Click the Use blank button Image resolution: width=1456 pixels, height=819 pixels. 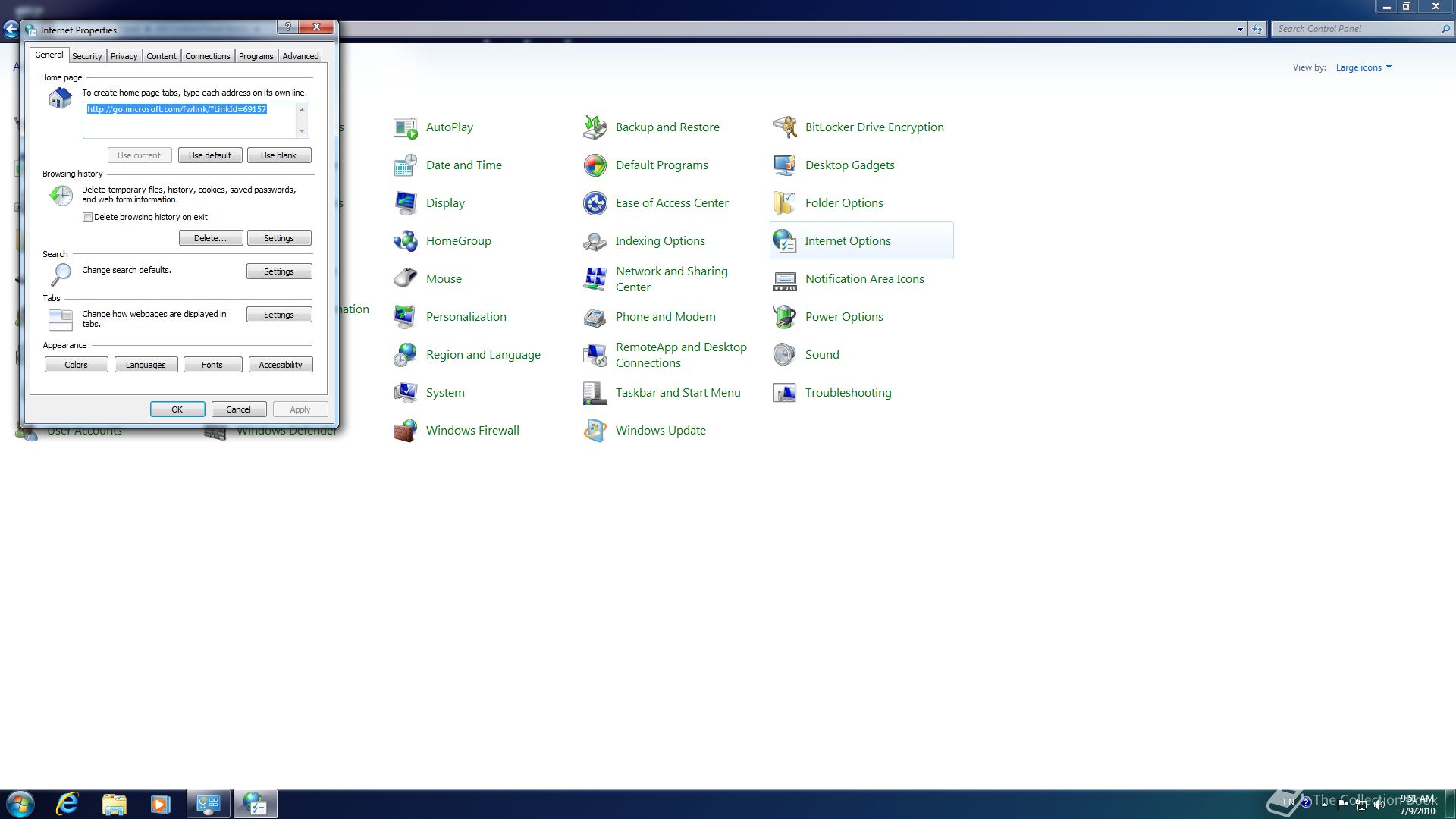coord(279,155)
